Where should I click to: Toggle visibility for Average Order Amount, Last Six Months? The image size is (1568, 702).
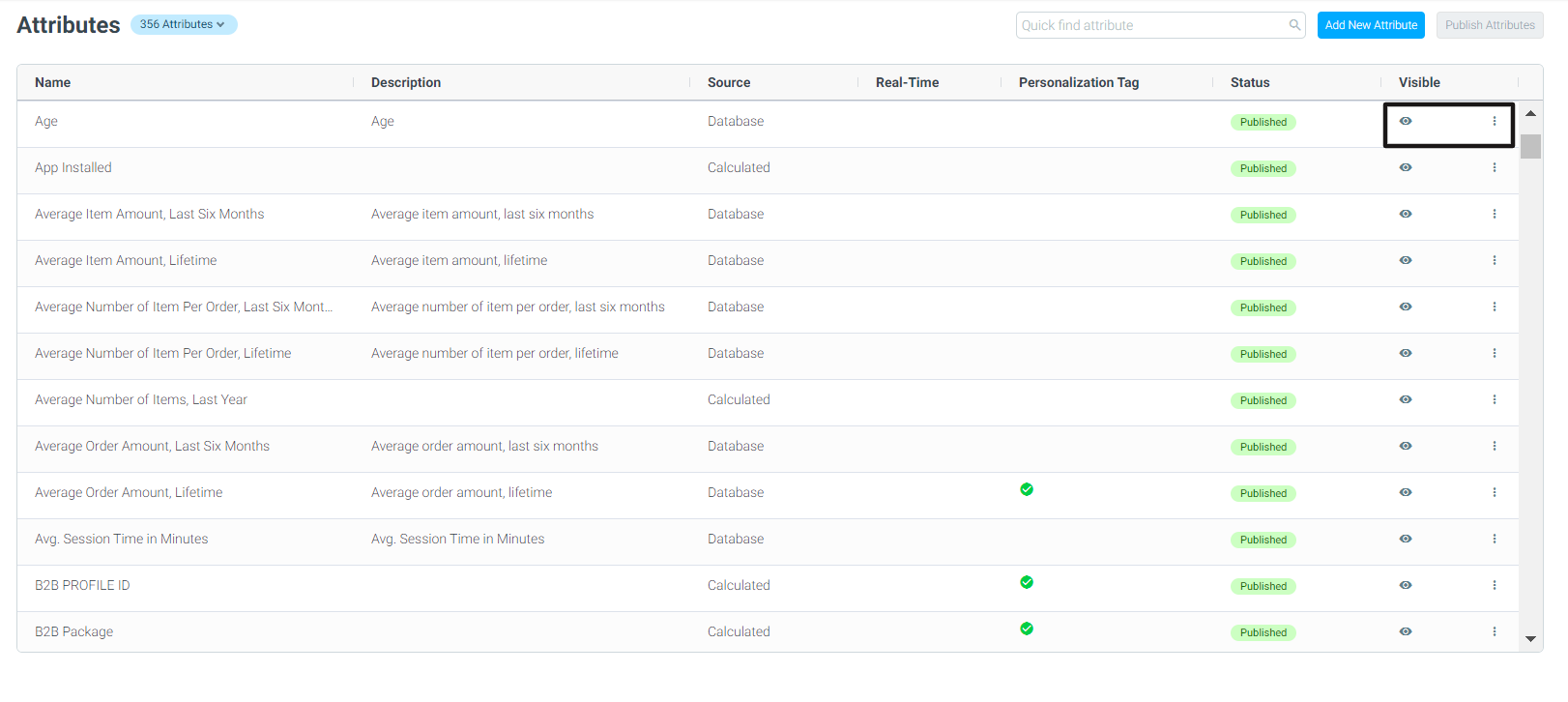tap(1406, 446)
